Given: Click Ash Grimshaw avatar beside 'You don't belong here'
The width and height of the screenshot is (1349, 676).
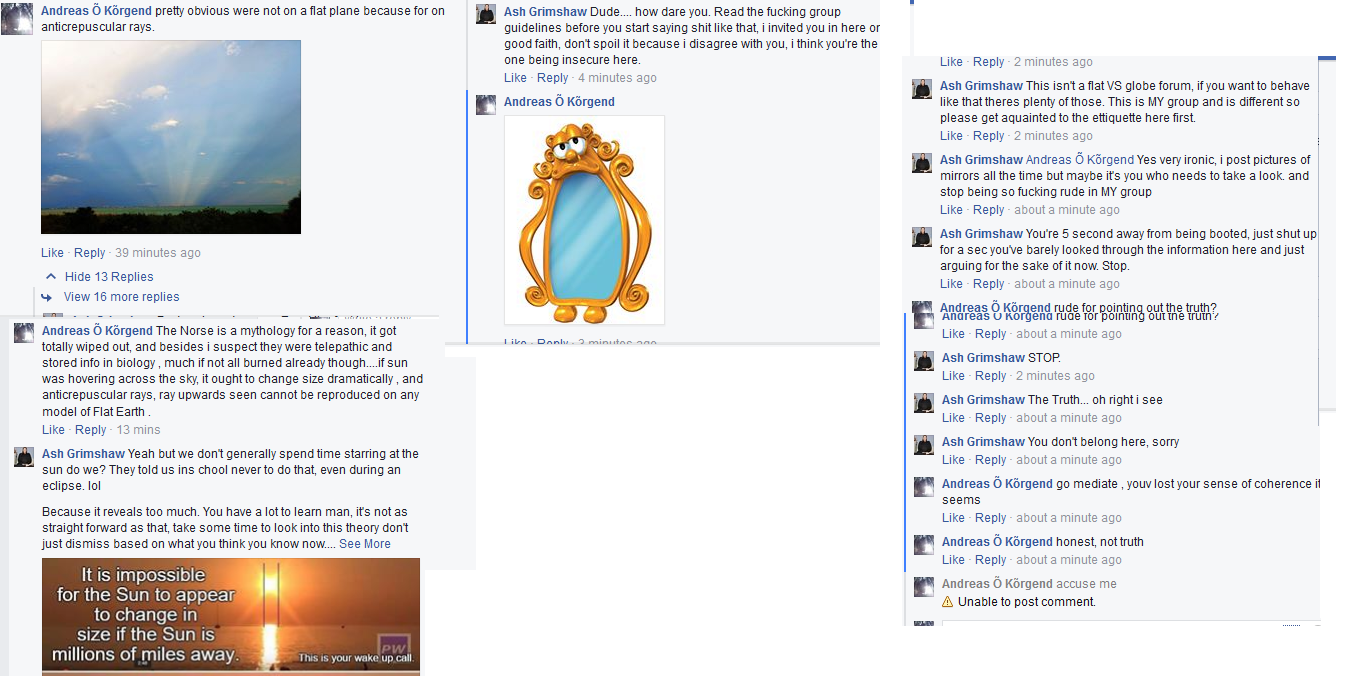Looking at the screenshot, I should pyautogui.click(x=924, y=444).
